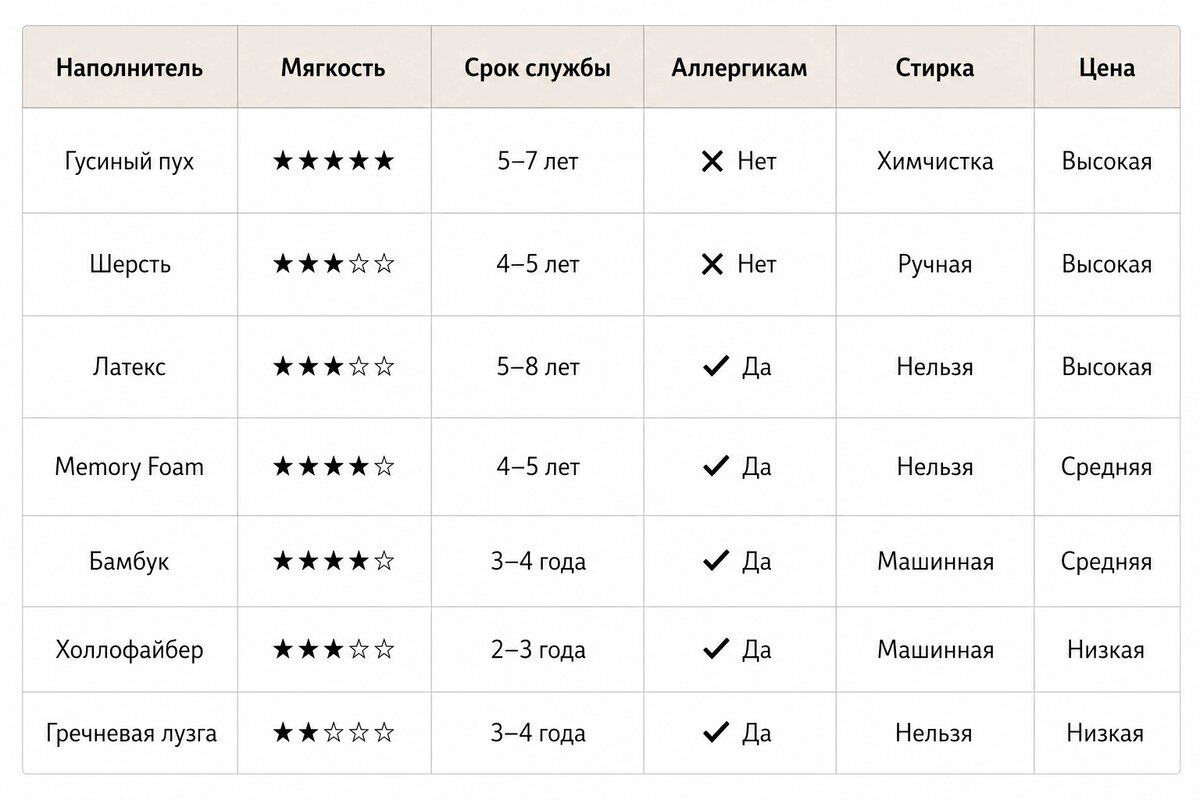Click the Низкая price for Холлофайбер
This screenshot has height=800, width=1200.
click(1106, 650)
